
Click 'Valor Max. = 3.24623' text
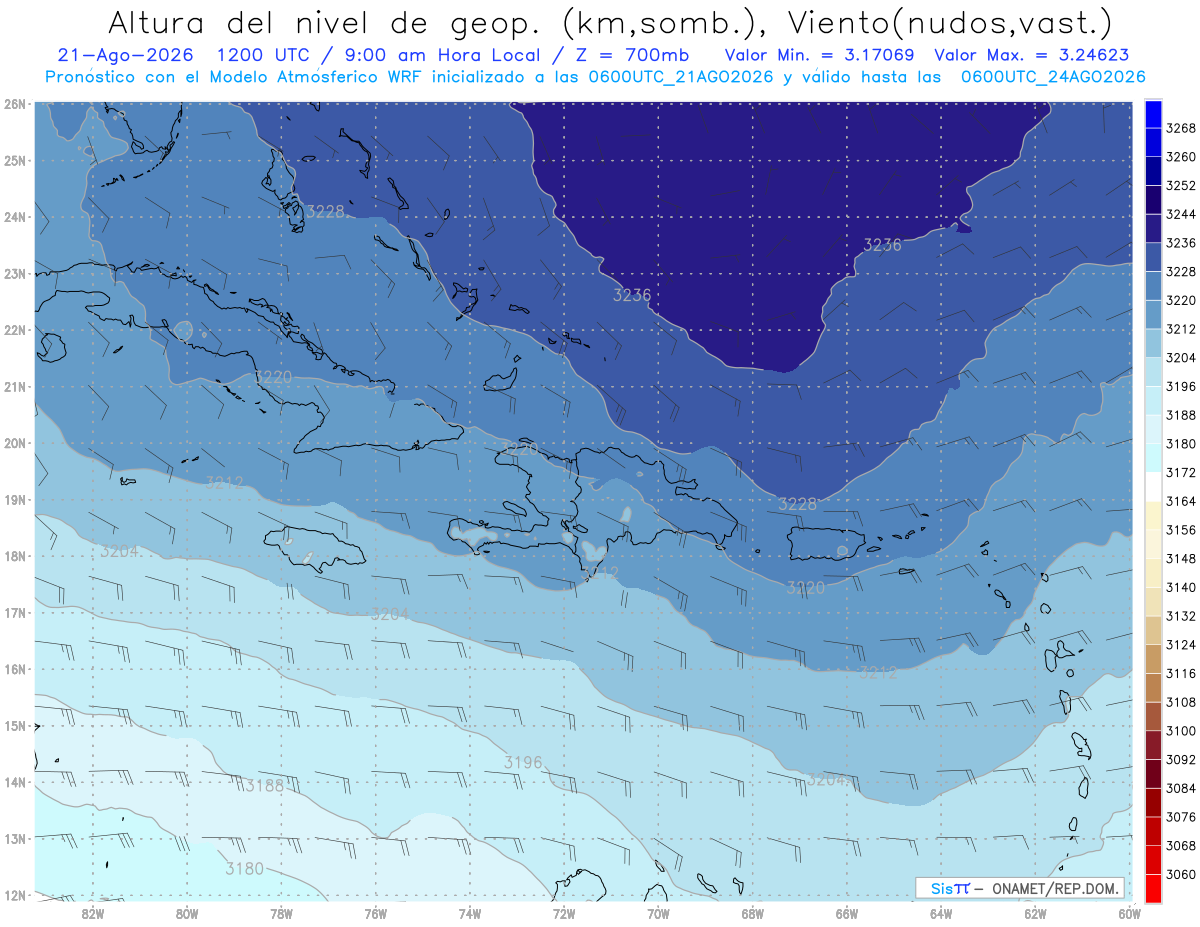1031,55
